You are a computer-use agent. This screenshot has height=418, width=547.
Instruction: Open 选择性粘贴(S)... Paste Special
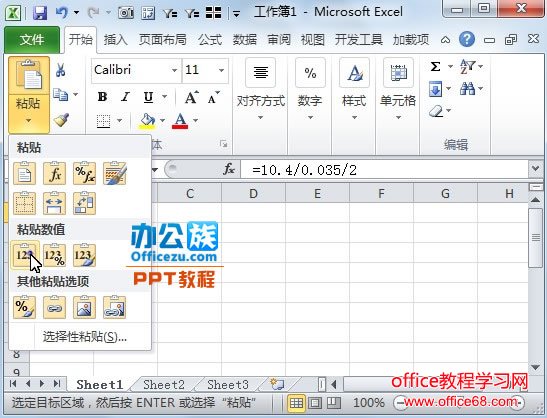click(x=84, y=337)
